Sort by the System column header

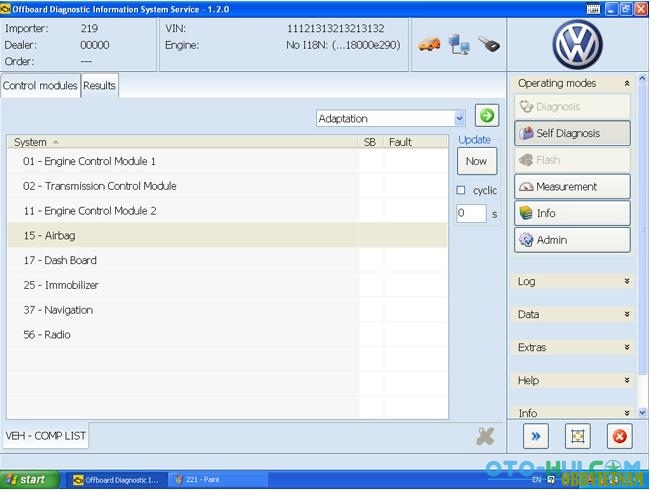tap(183, 142)
